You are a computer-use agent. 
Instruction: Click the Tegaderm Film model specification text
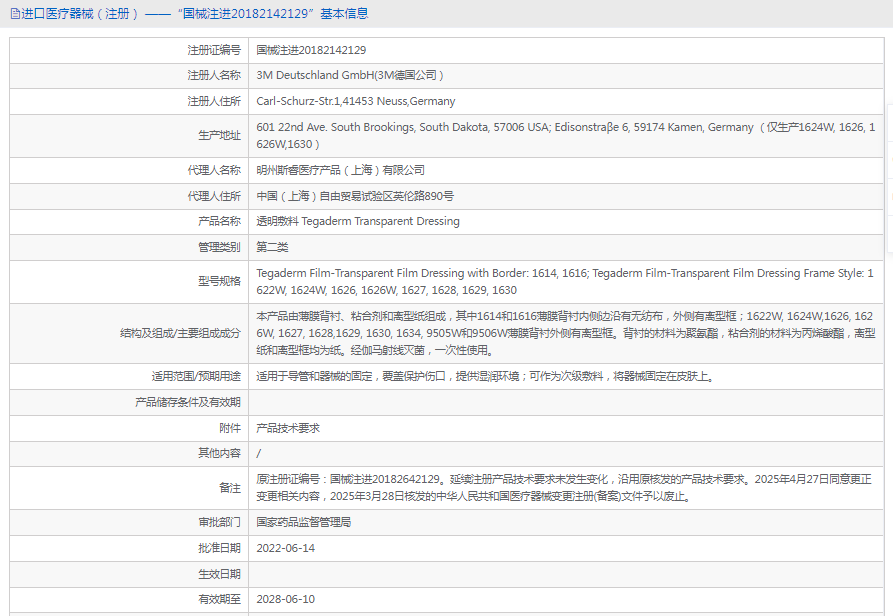(565, 281)
